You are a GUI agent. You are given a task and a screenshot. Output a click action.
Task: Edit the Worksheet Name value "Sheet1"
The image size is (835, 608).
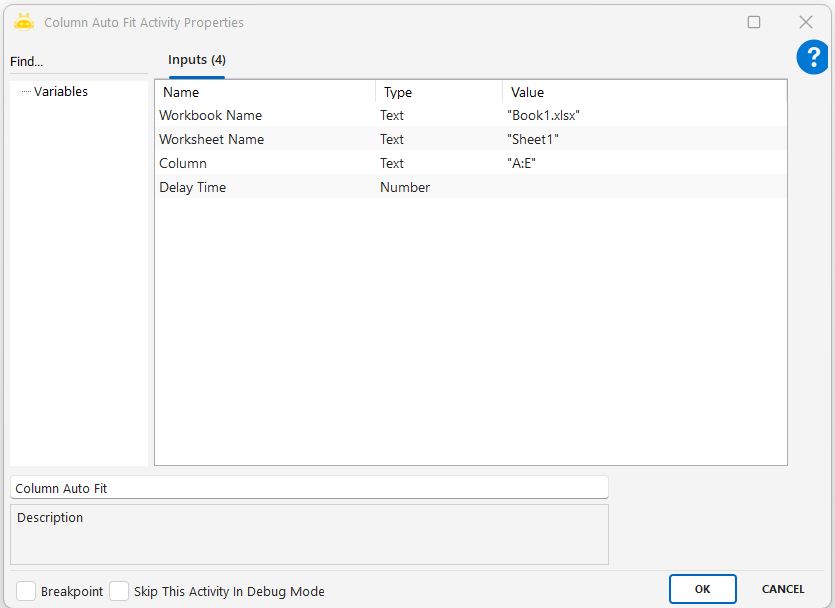533,140
